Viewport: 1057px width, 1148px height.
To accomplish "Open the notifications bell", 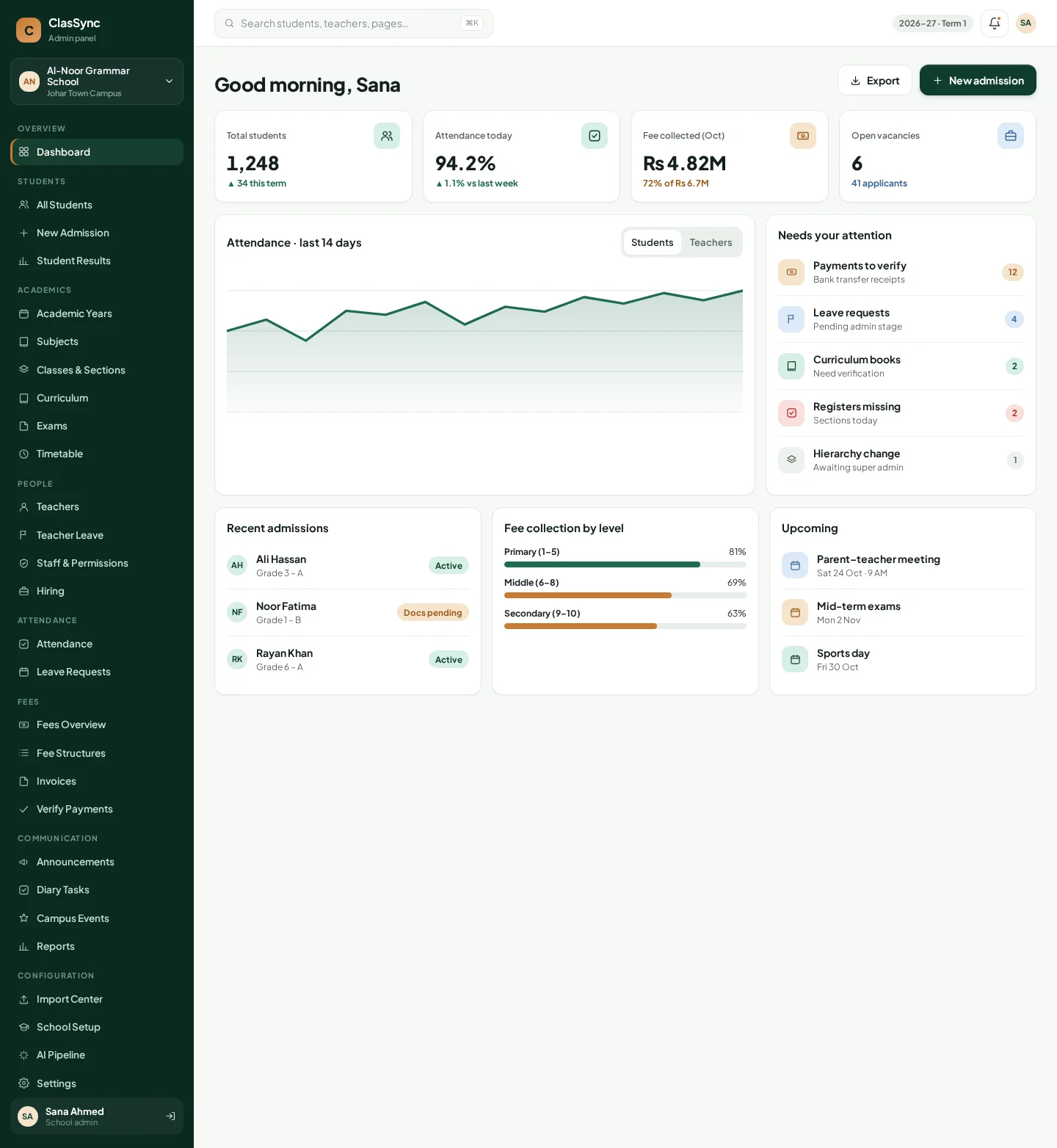I will click(995, 23).
